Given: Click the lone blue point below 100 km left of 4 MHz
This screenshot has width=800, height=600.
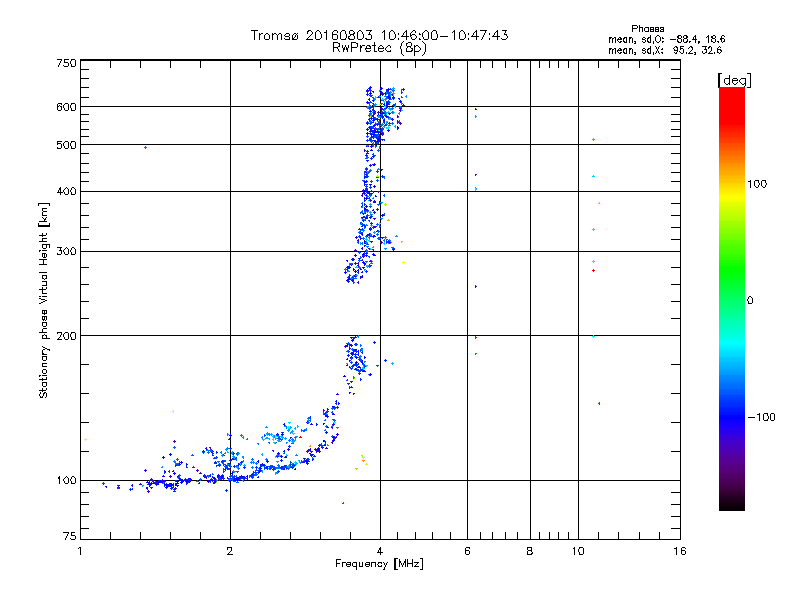Looking at the screenshot, I should 343,503.
